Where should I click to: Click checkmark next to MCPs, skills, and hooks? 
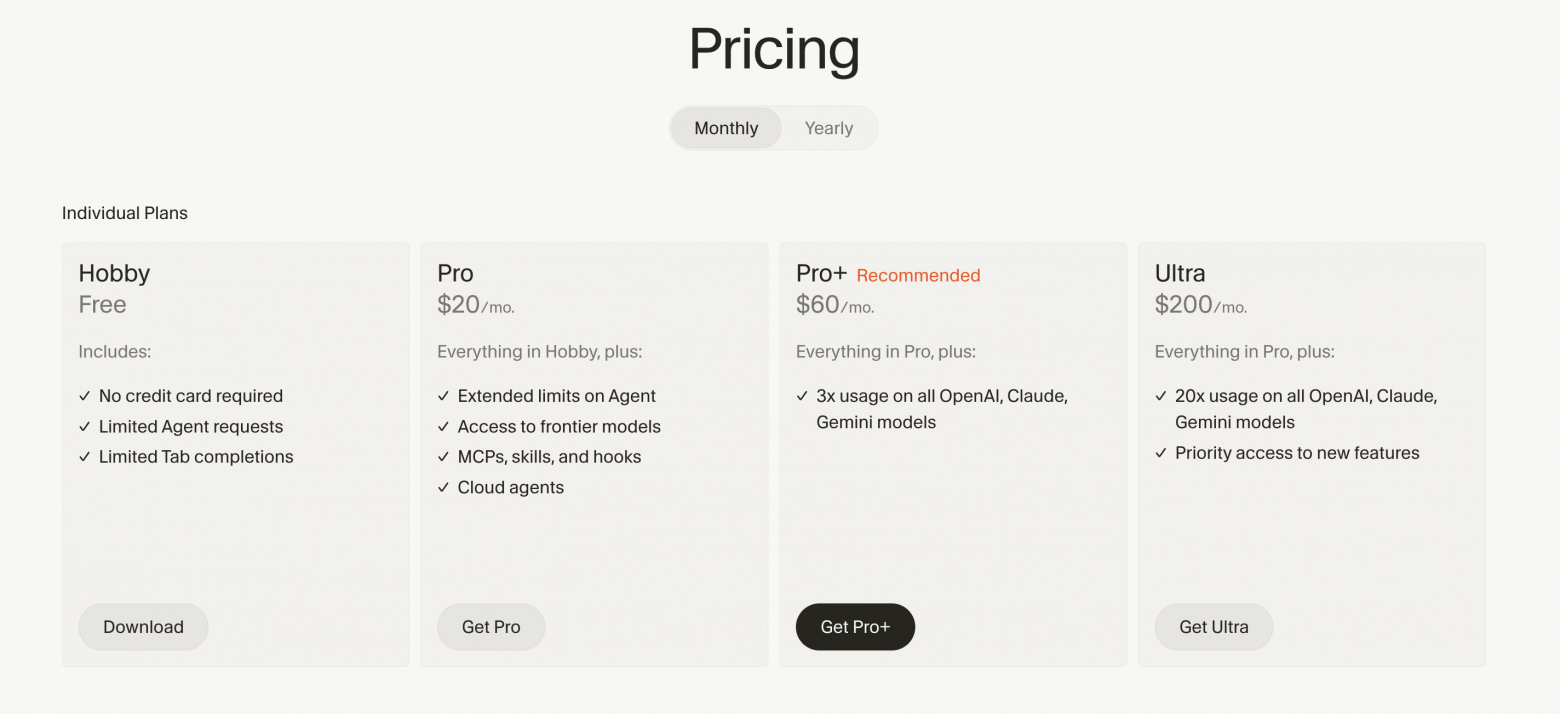click(444, 457)
